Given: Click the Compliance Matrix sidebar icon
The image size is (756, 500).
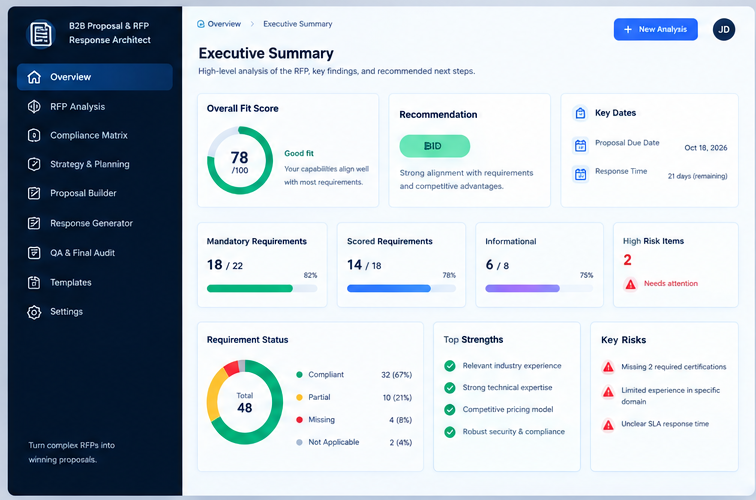Looking at the screenshot, I should 34,135.
